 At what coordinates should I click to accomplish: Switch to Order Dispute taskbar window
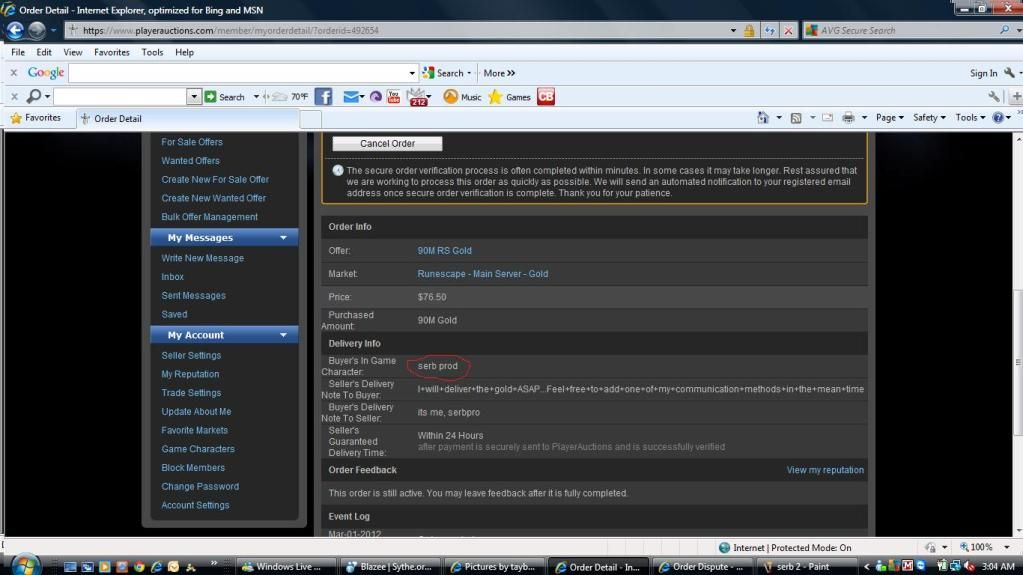pos(703,567)
